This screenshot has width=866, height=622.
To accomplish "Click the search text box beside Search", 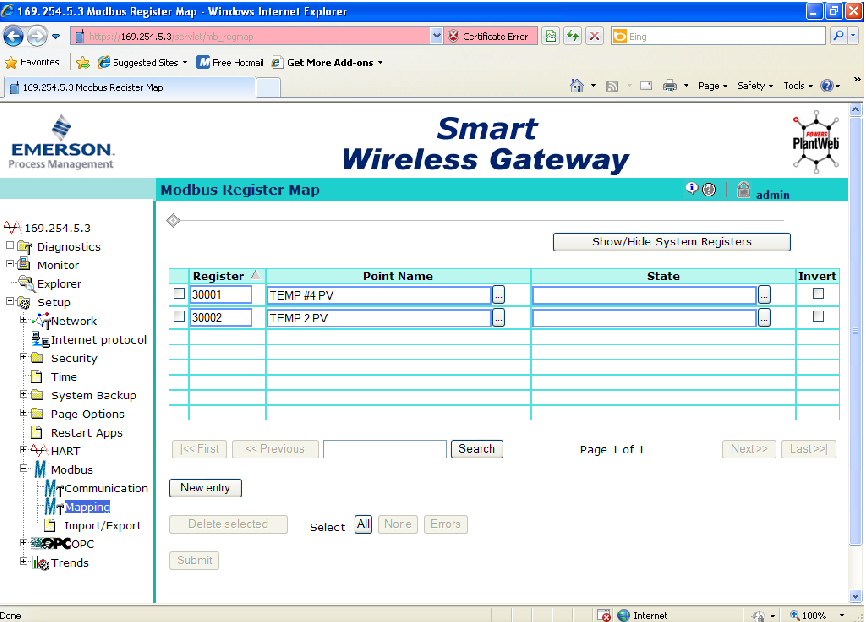I will [384, 449].
